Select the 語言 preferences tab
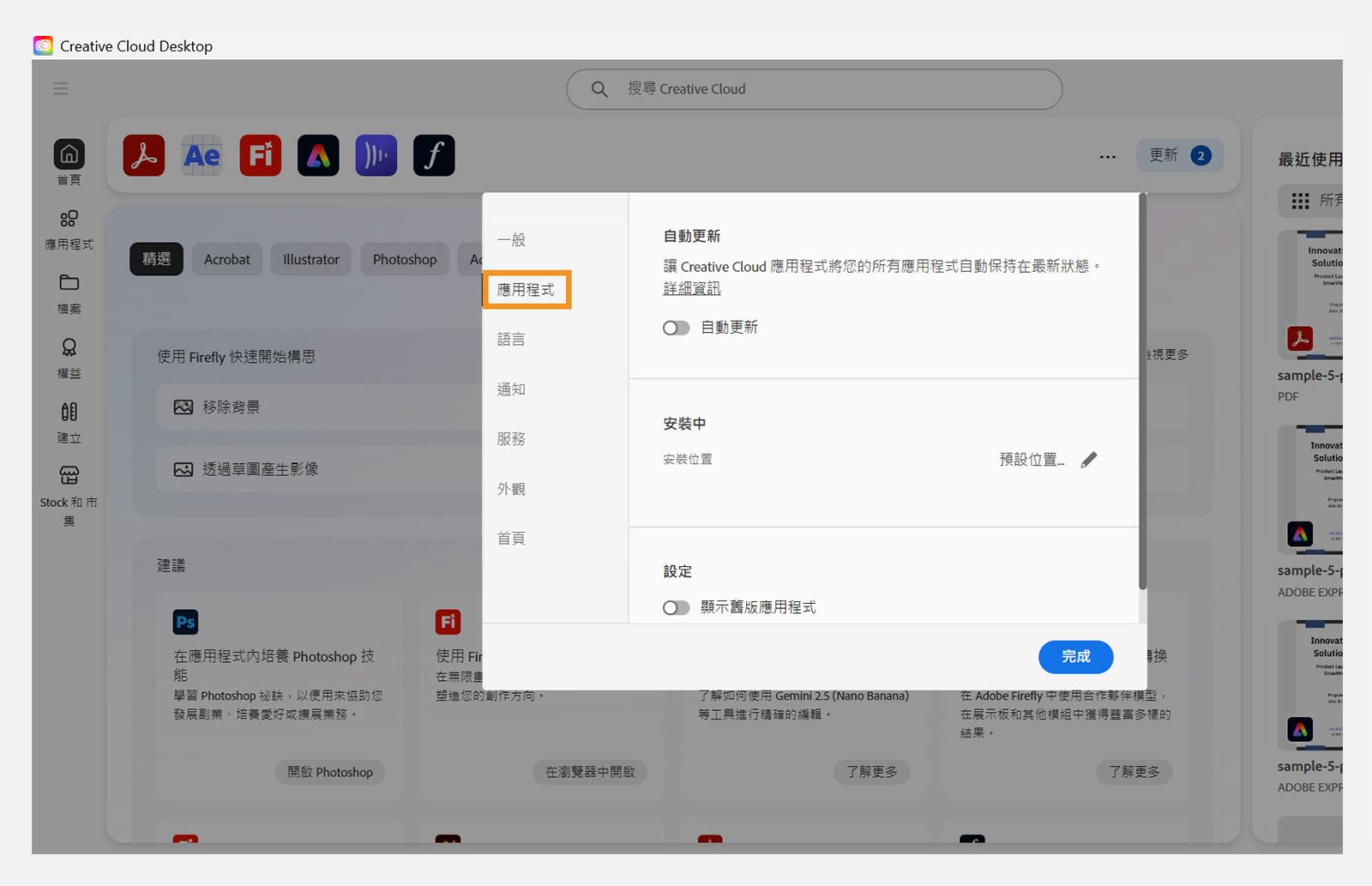 (512, 340)
